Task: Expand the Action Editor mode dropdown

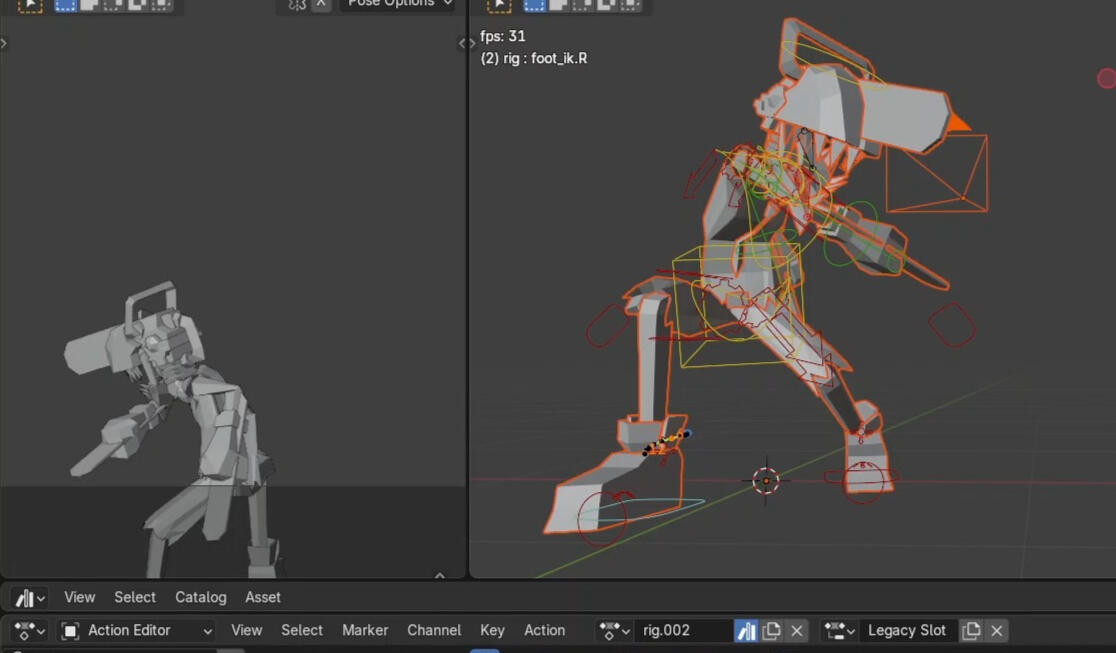Action: [x=137, y=631]
